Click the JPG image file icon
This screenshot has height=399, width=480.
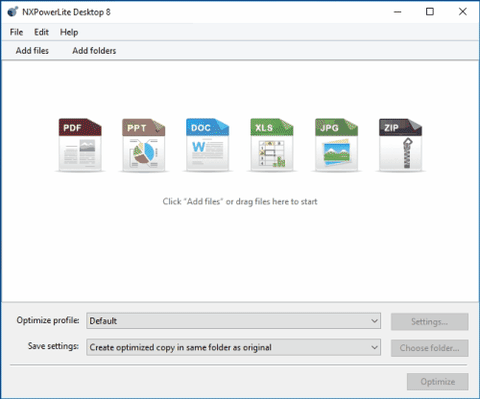pos(336,145)
